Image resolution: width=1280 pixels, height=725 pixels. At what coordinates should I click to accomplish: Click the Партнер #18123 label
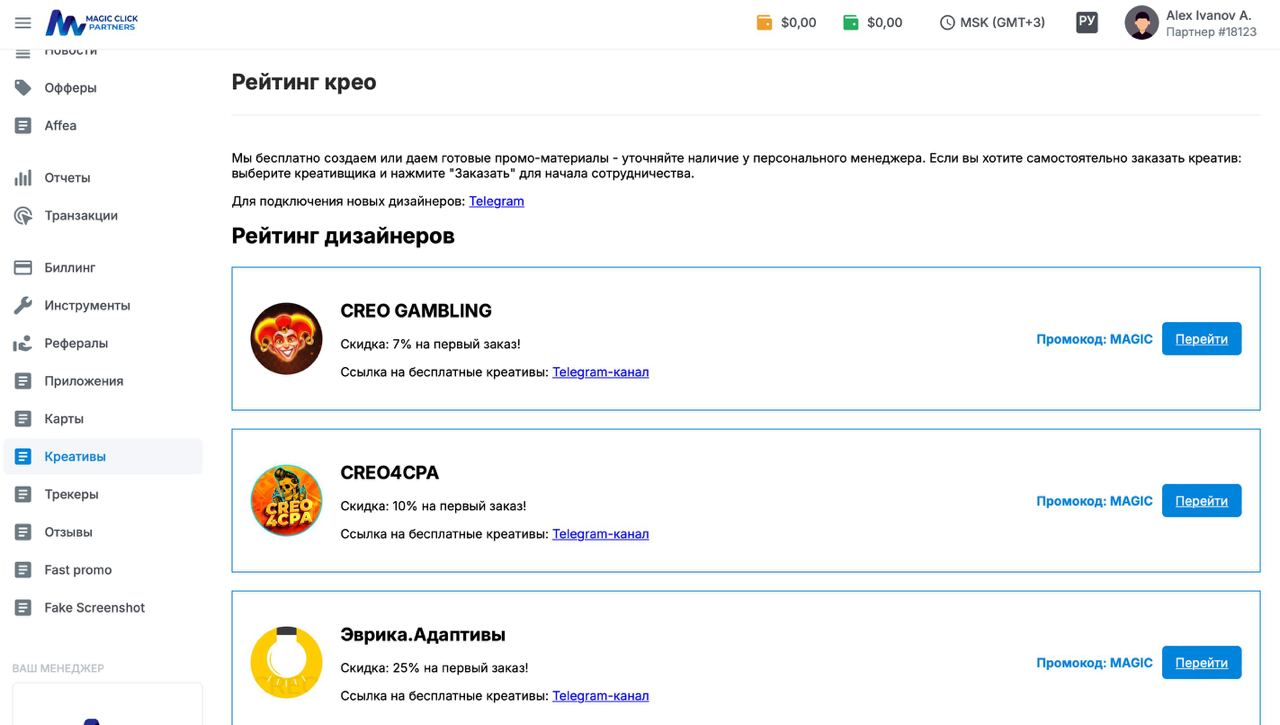coord(1211,32)
